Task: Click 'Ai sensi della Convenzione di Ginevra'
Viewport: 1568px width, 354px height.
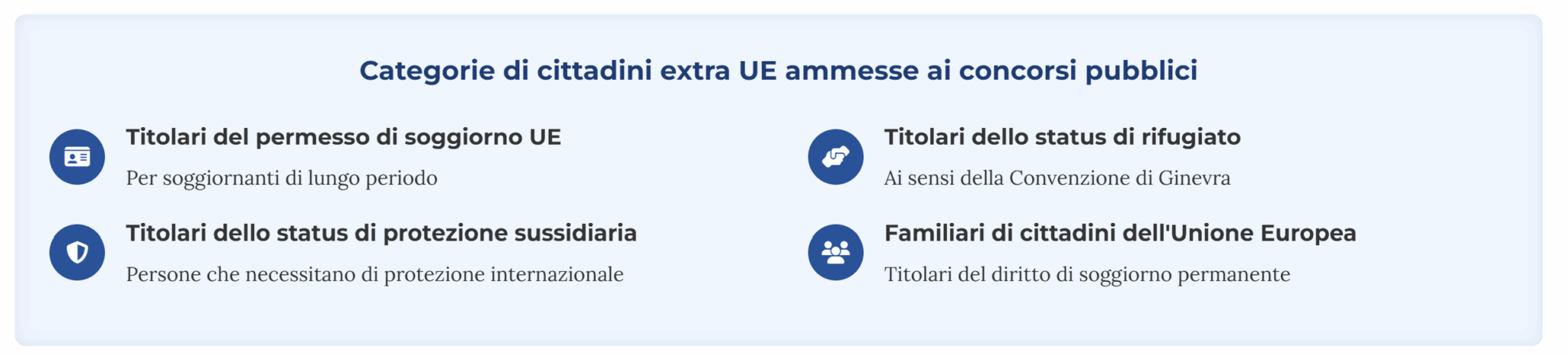Action: [x=1057, y=179]
